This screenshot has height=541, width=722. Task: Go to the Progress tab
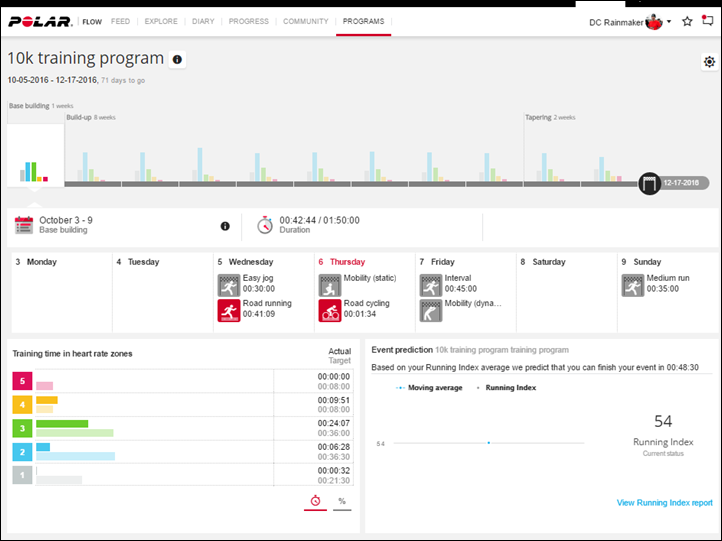248,21
